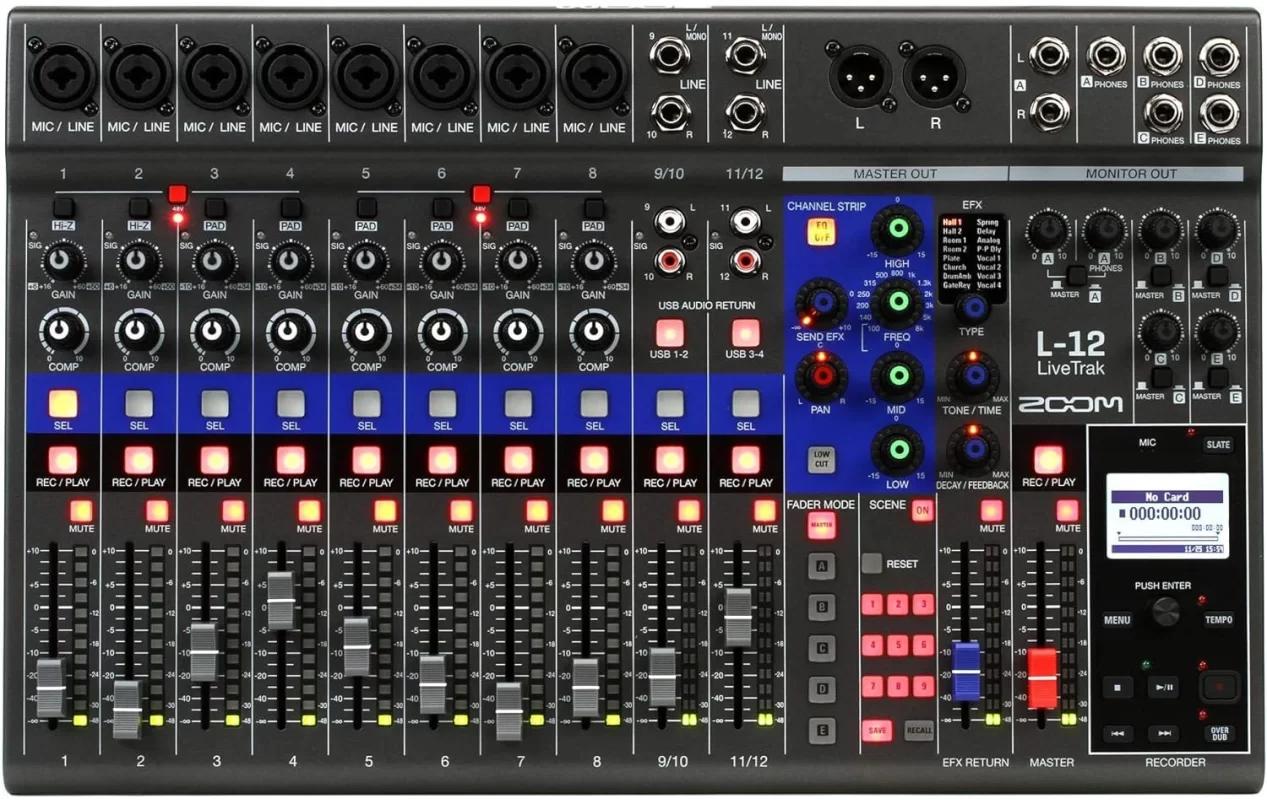This screenshot has height=800, width=1267.
Task: Switch fader mode to mix A
Action: click(x=822, y=567)
